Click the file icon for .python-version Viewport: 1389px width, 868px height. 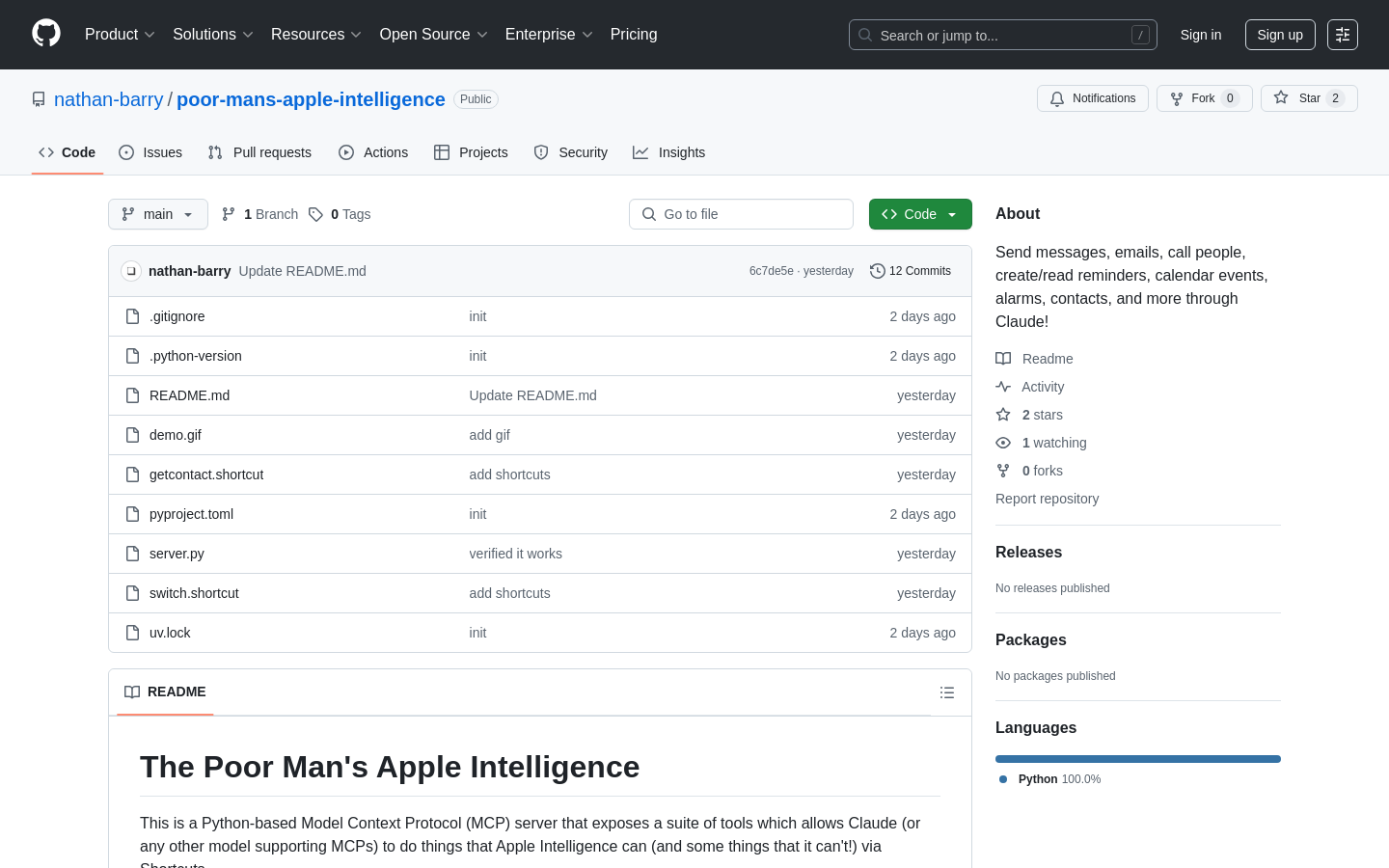click(133, 356)
